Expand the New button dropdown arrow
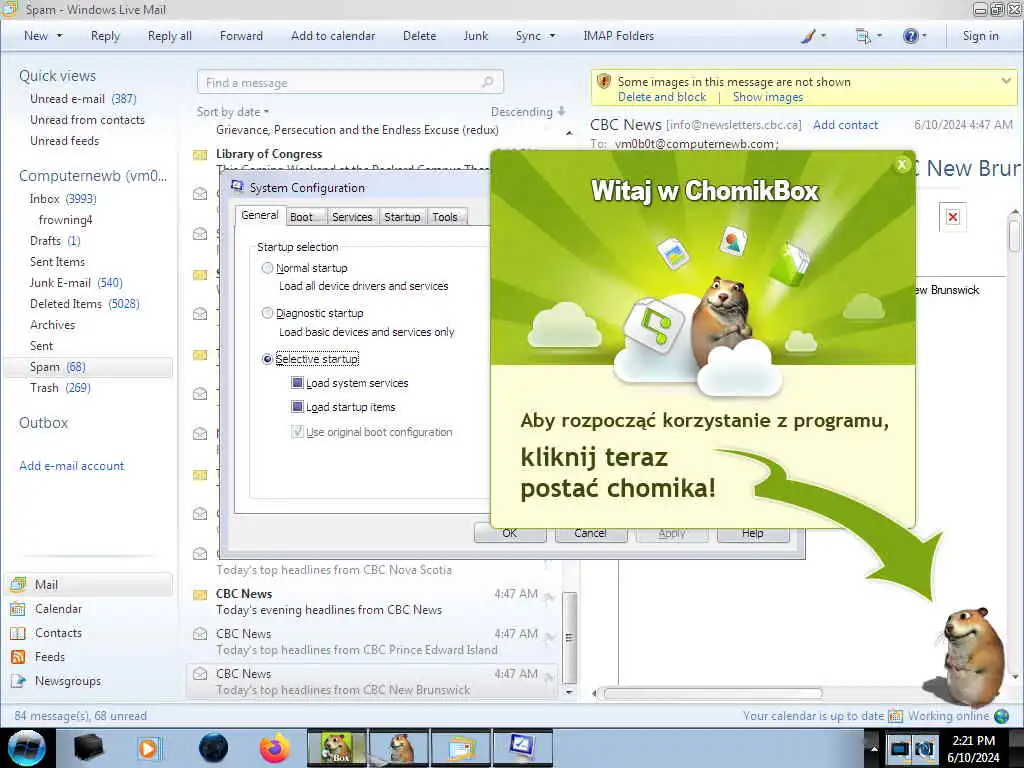1024x768 pixels. [x=59, y=36]
